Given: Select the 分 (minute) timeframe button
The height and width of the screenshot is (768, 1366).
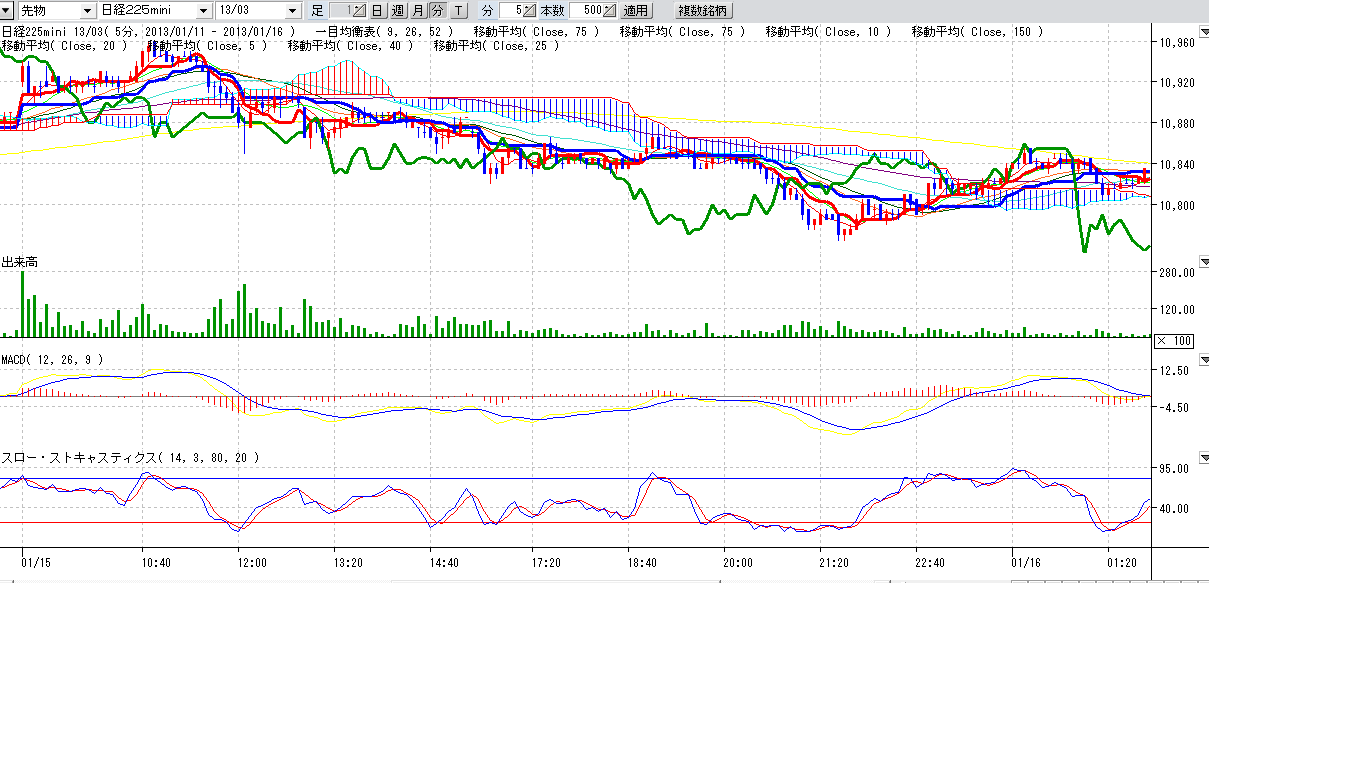Looking at the screenshot, I should 438,11.
